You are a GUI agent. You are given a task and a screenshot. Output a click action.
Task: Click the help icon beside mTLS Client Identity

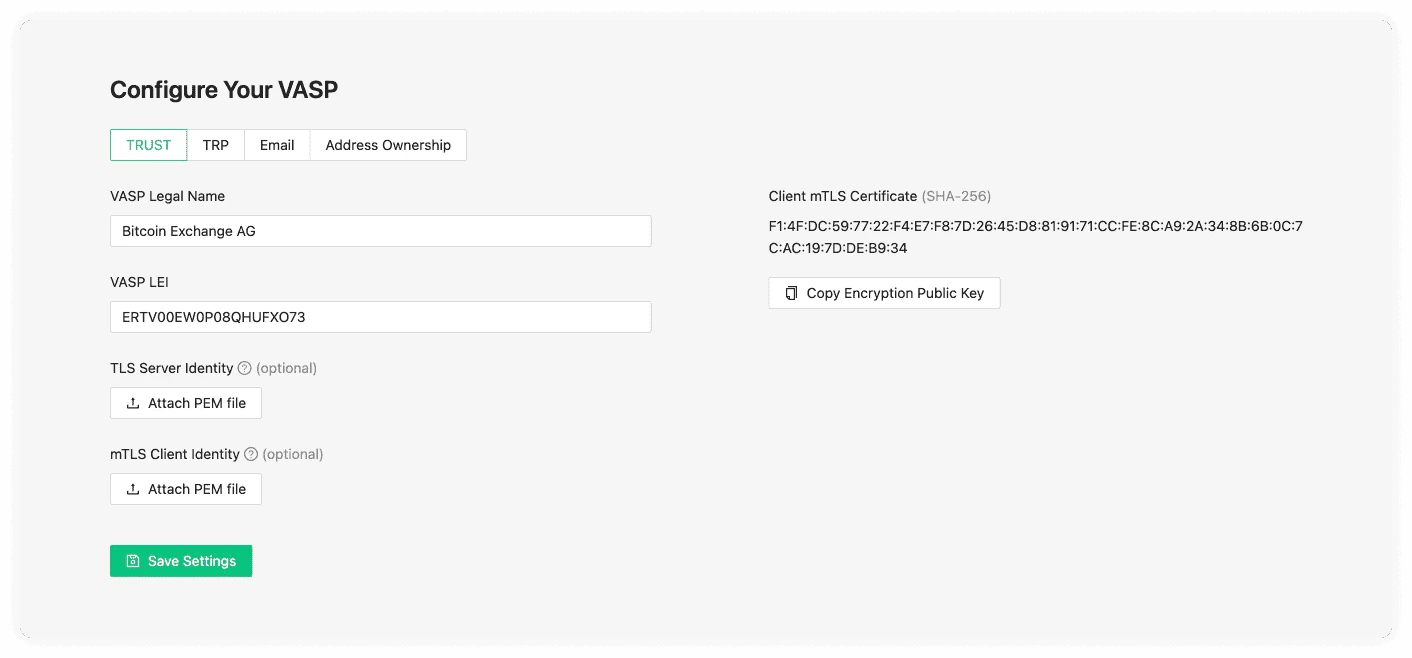[250, 454]
